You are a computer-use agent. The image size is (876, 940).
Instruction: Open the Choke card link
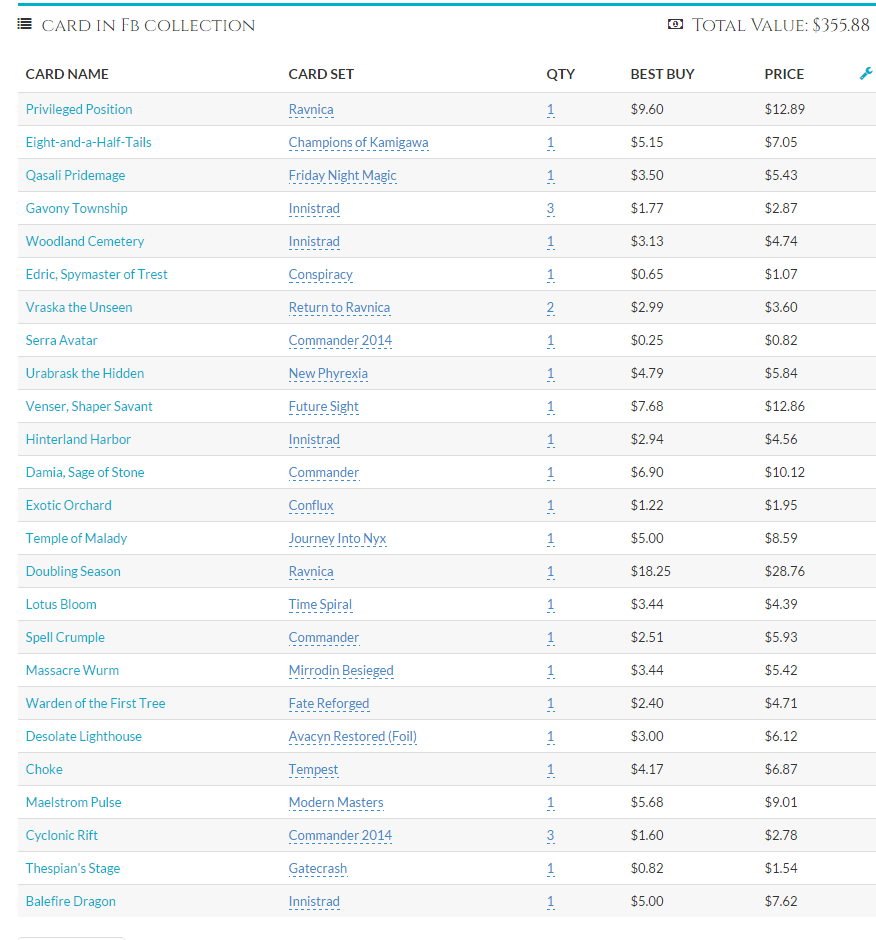click(x=44, y=769)
